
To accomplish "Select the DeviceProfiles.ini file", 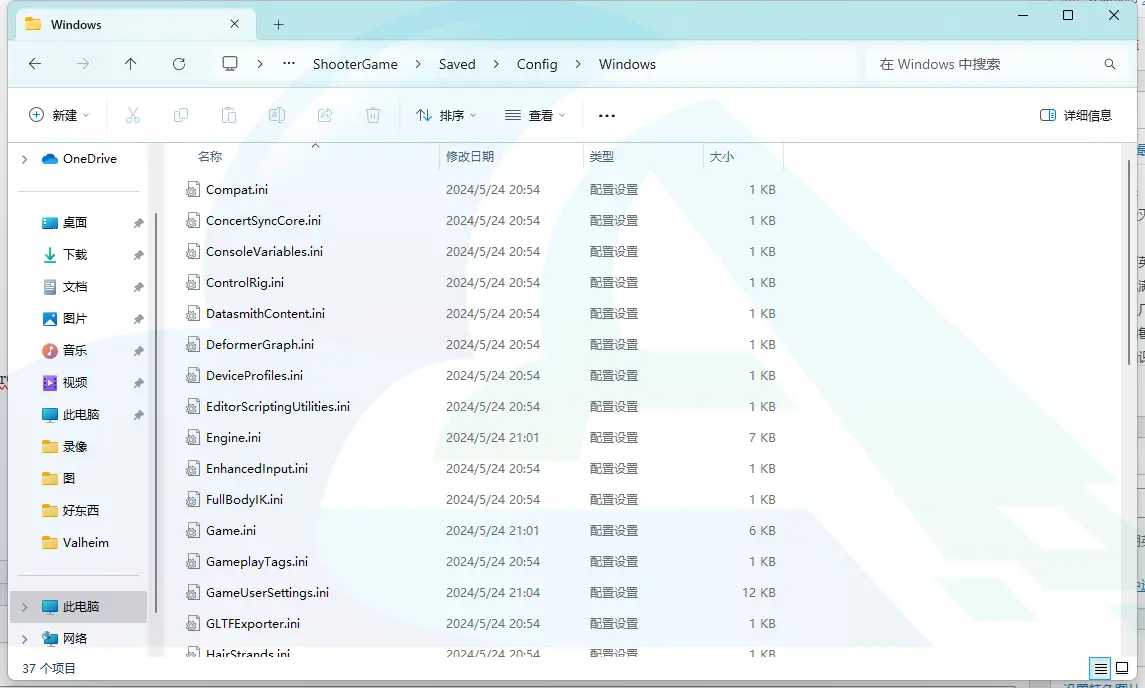I will tap(254, 376).
